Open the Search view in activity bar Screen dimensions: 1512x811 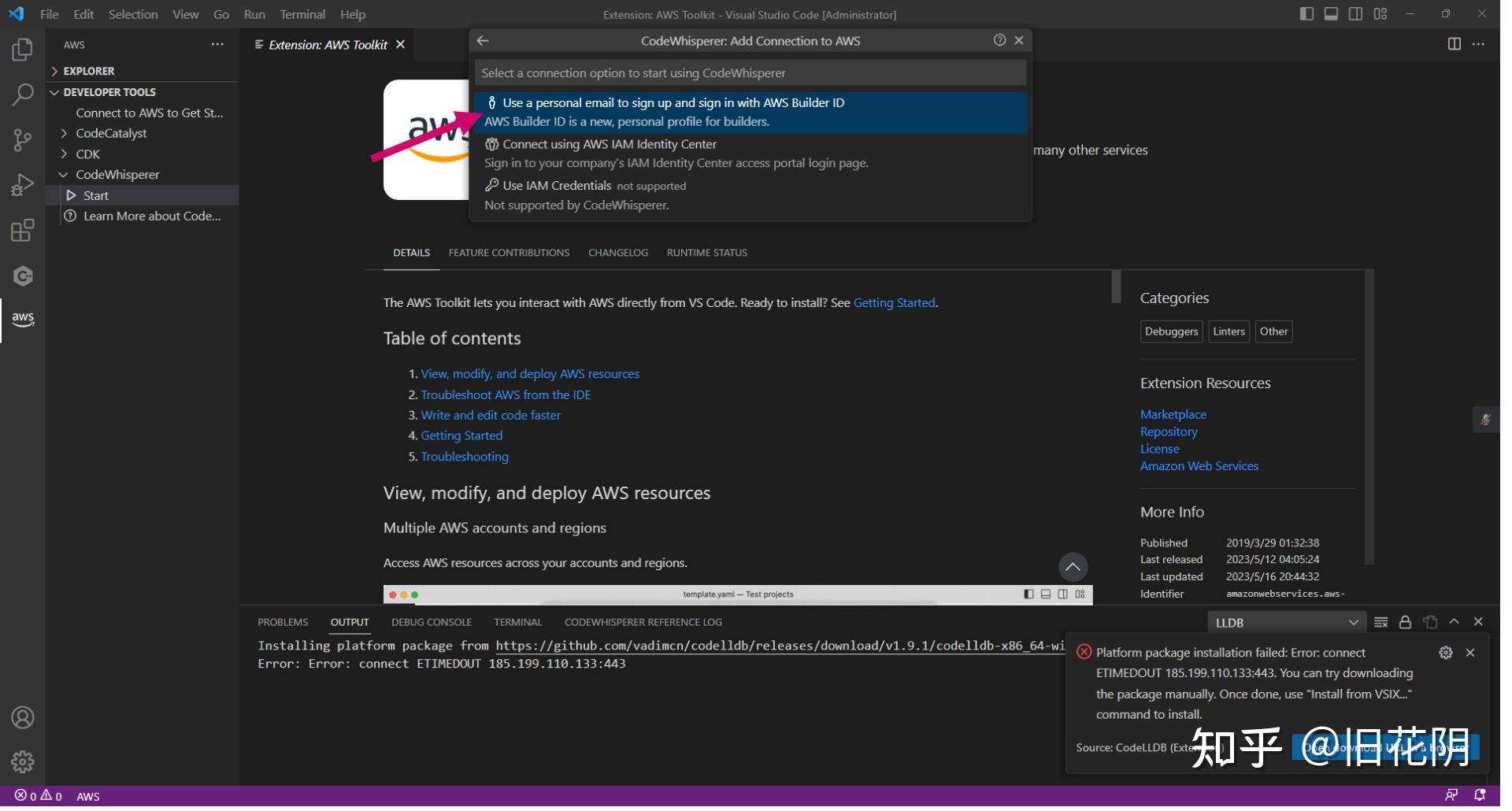(22, 94)
